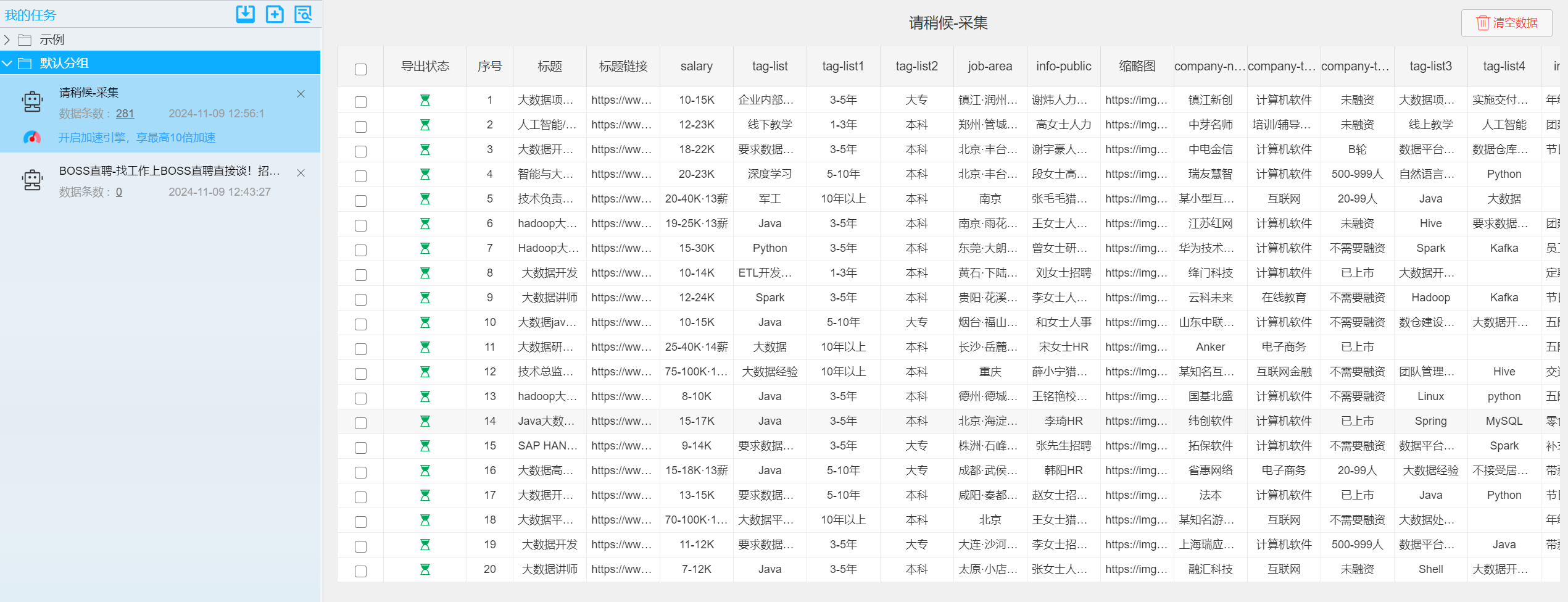Click the B轮 funding cell
Screen dimensions: 1568x602
click(1357, 149)
